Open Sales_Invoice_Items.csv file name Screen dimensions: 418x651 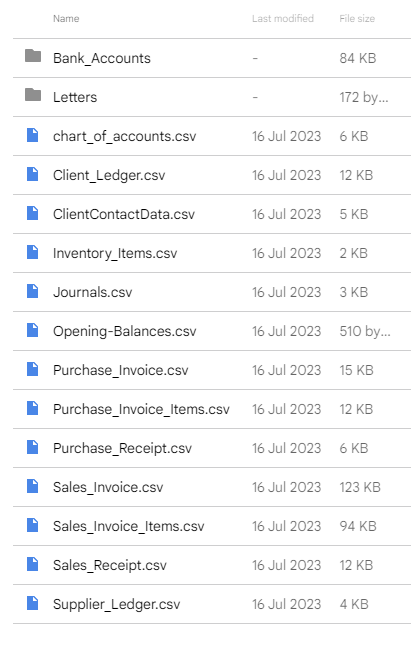(x=129, y=526)
